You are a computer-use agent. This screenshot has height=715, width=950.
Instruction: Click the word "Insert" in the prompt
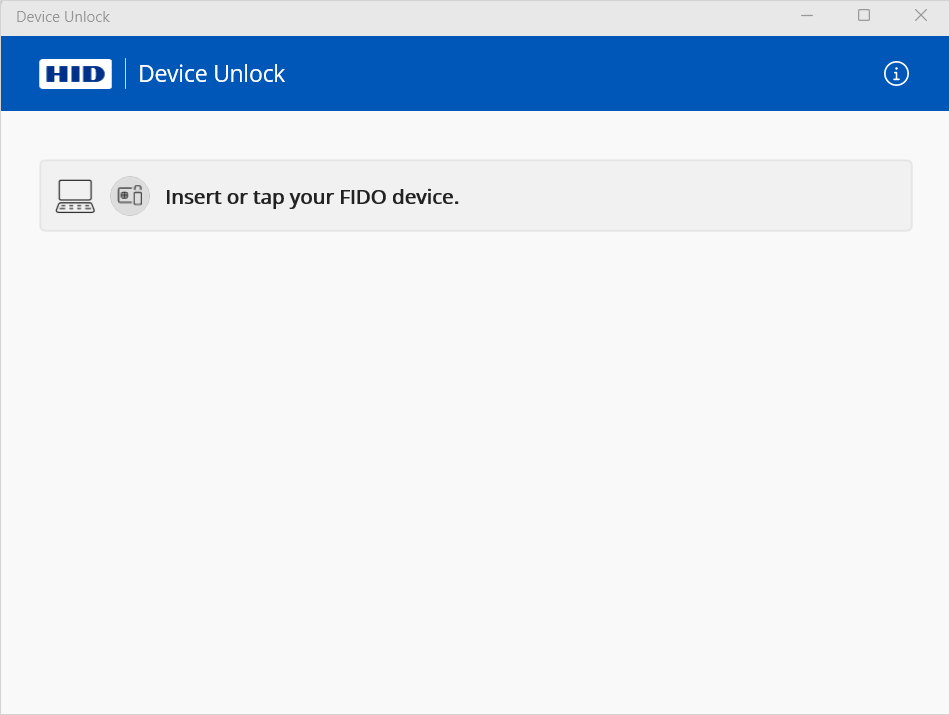(x=193, y=197)
